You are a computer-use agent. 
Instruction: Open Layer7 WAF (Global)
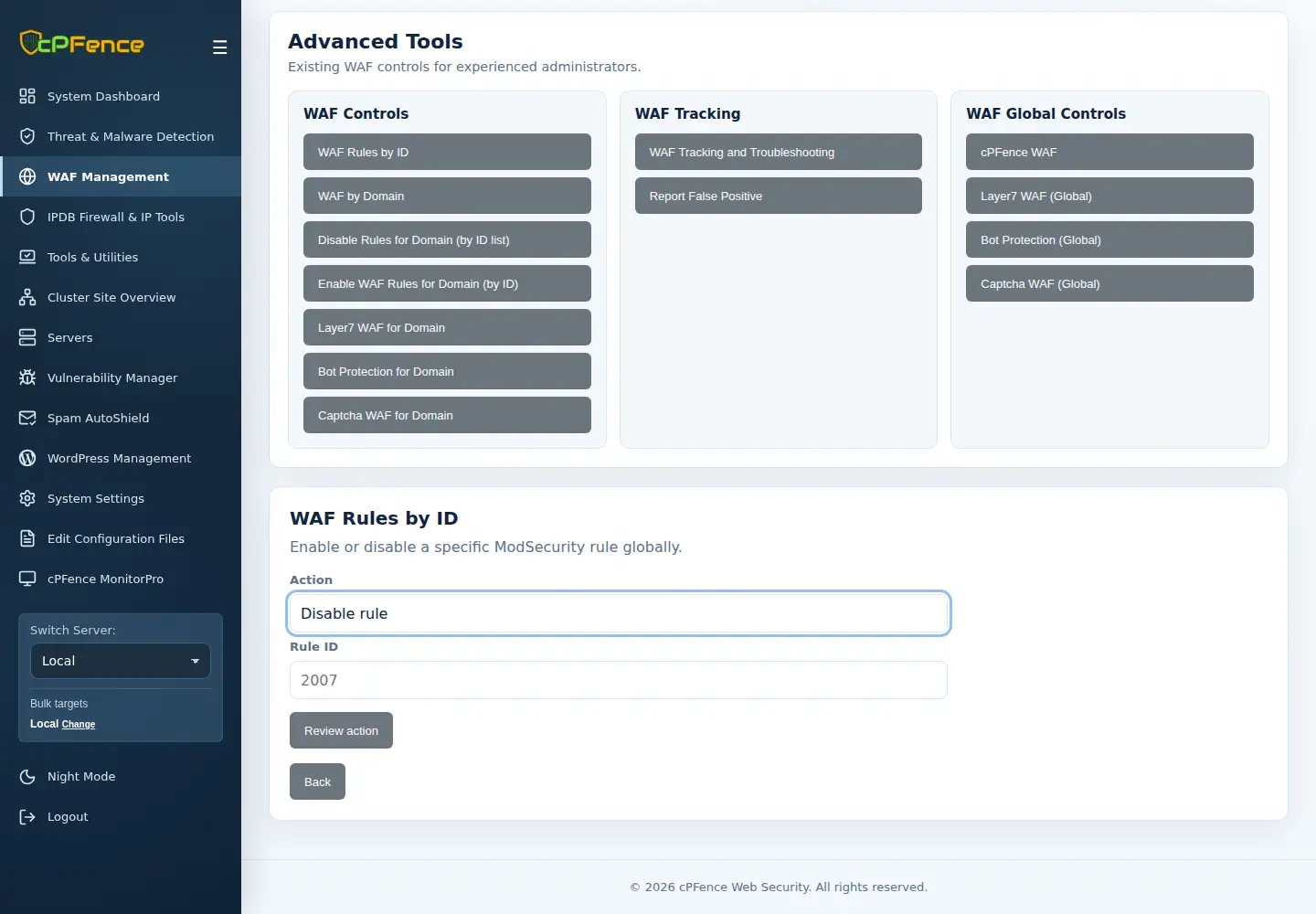tap(1109, 196)
